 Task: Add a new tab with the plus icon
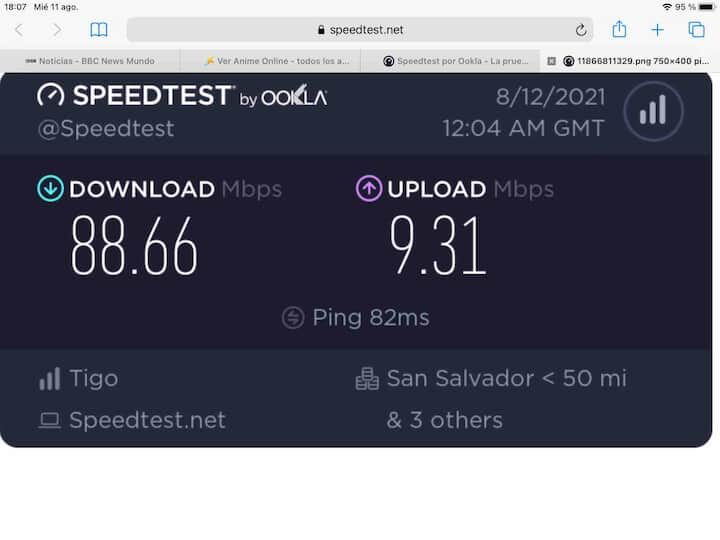657,30
